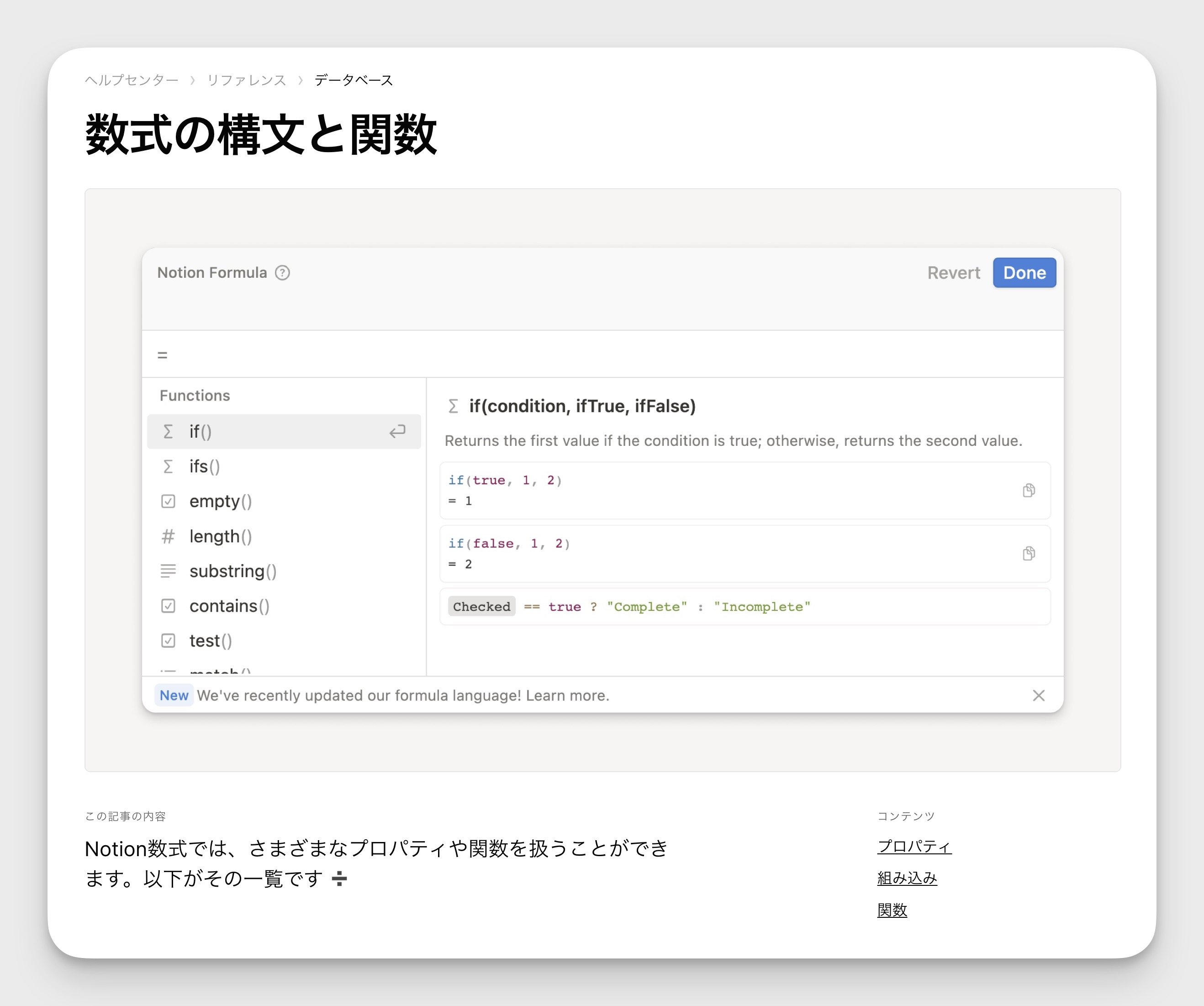Pick the length() function
The height and width of the screenshot is (1006, 1204).
[284, 536]
